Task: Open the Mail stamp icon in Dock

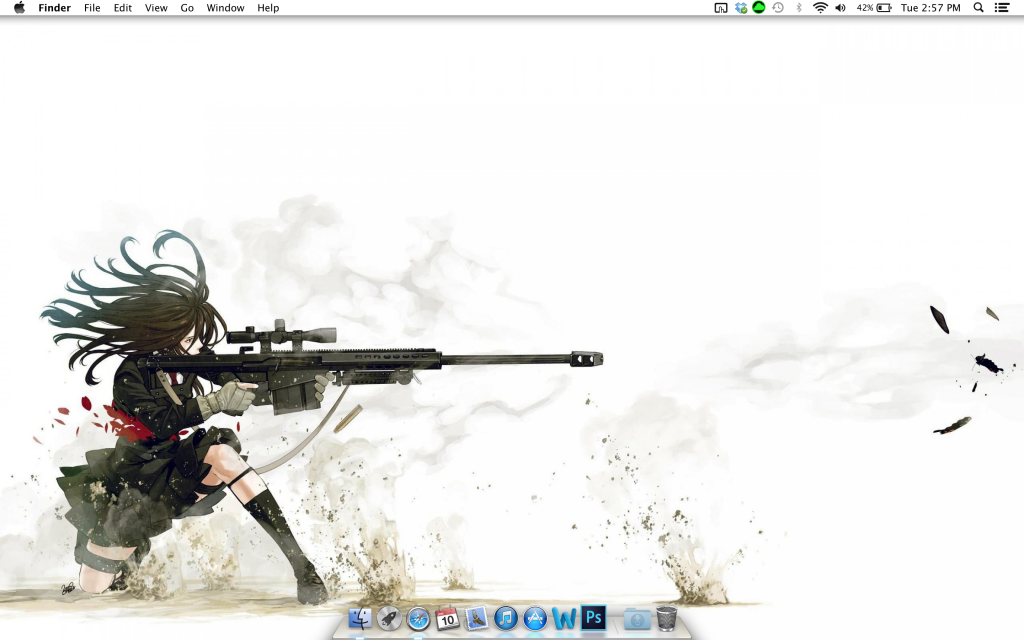Action: [476, 619]
